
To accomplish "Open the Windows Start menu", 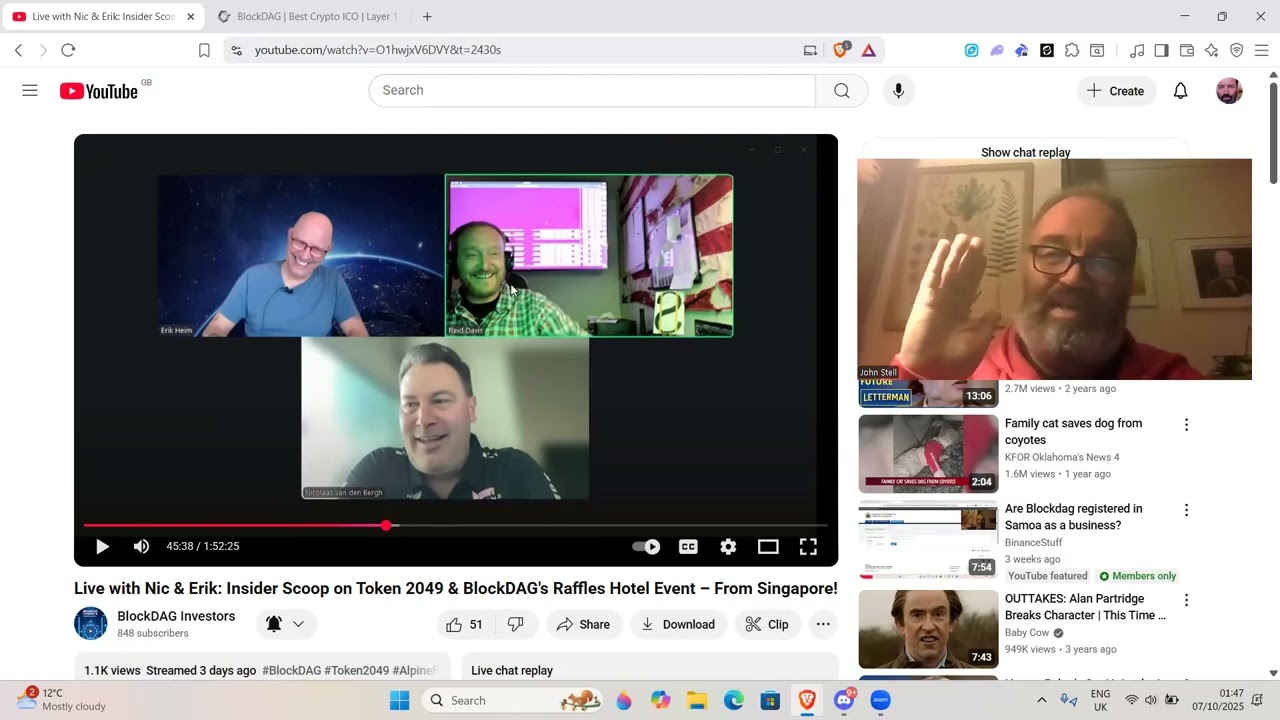I will 399,700.
